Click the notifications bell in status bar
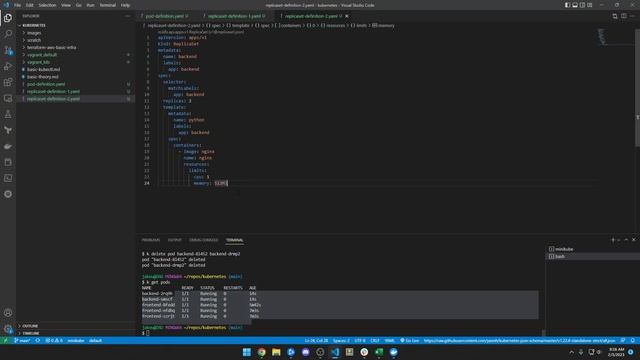The width and height of the screenshot is (640, 360). (633, 340)
